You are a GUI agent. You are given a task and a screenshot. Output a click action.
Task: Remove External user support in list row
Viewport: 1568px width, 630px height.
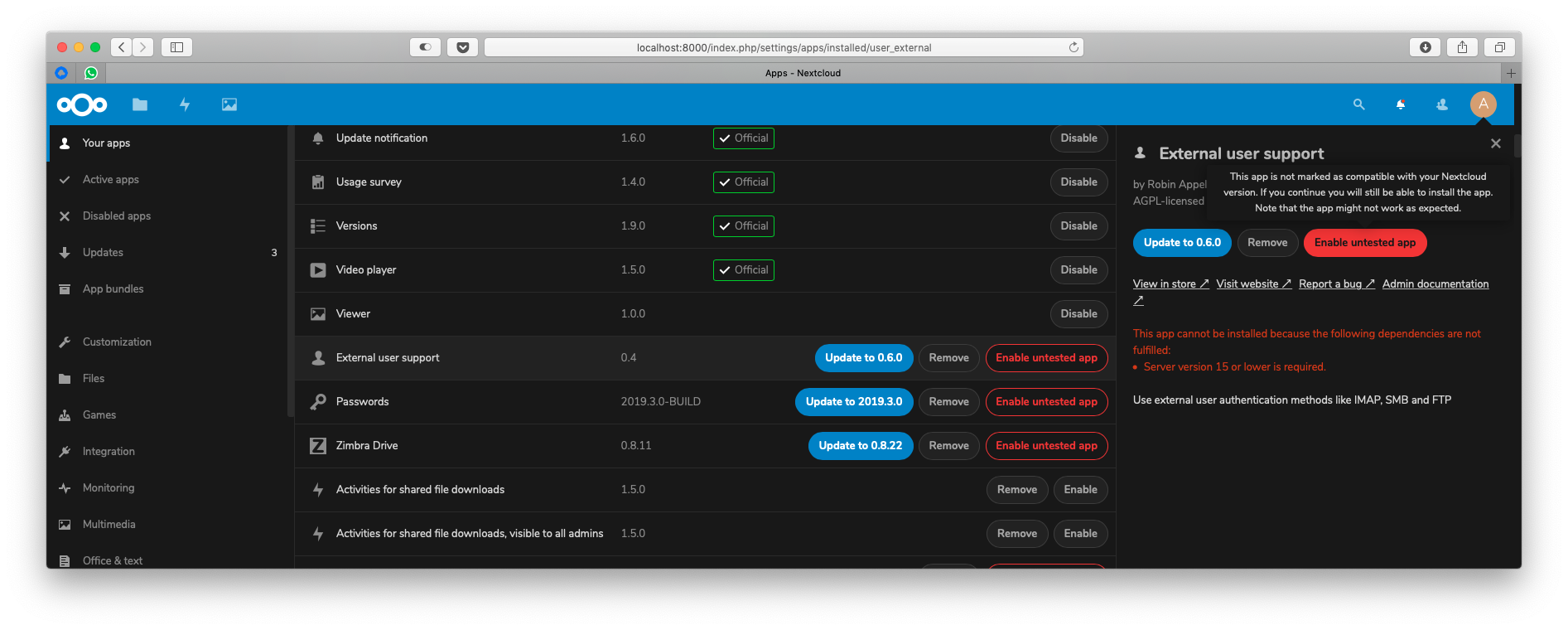point(948,358)
